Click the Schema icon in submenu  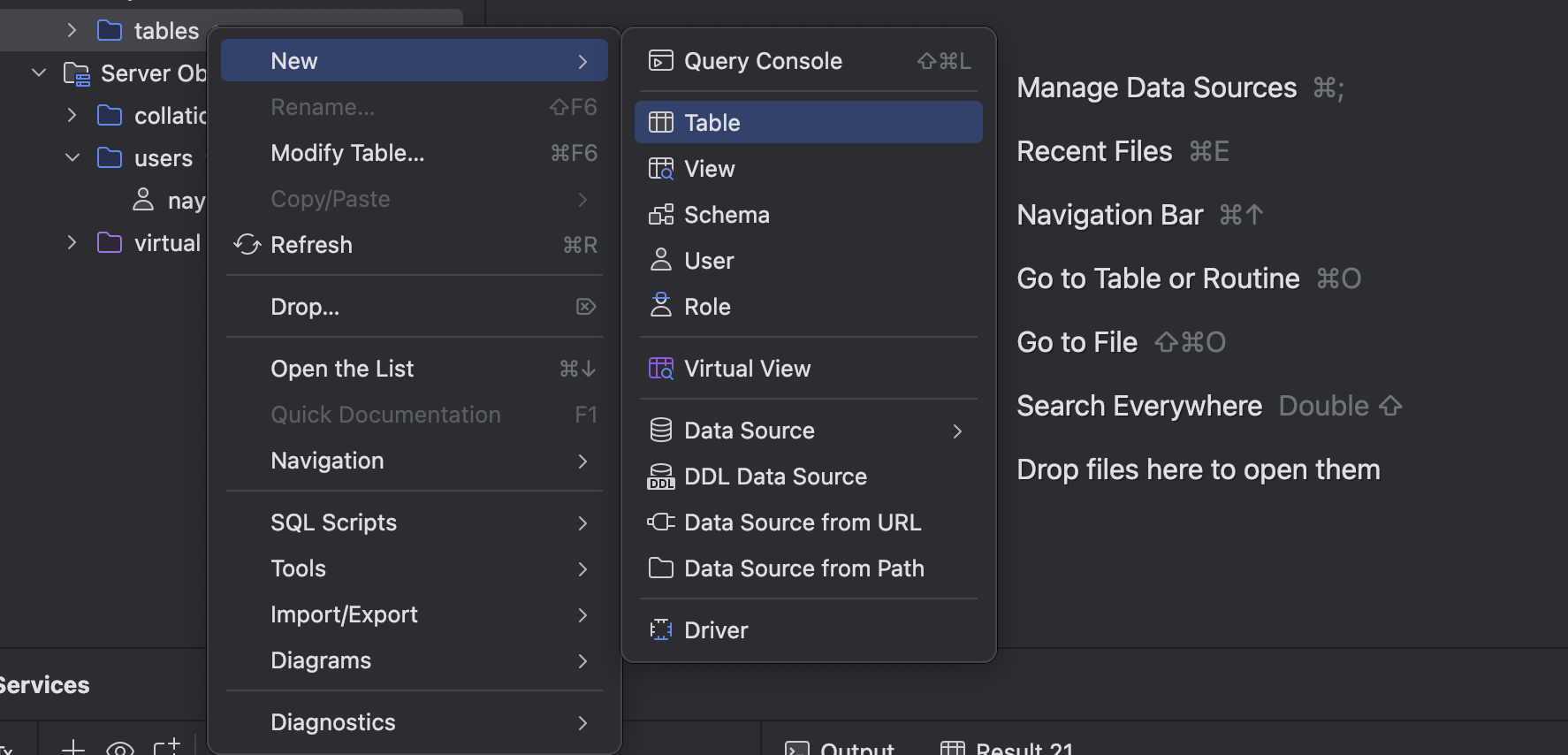[x=660, y=215]
